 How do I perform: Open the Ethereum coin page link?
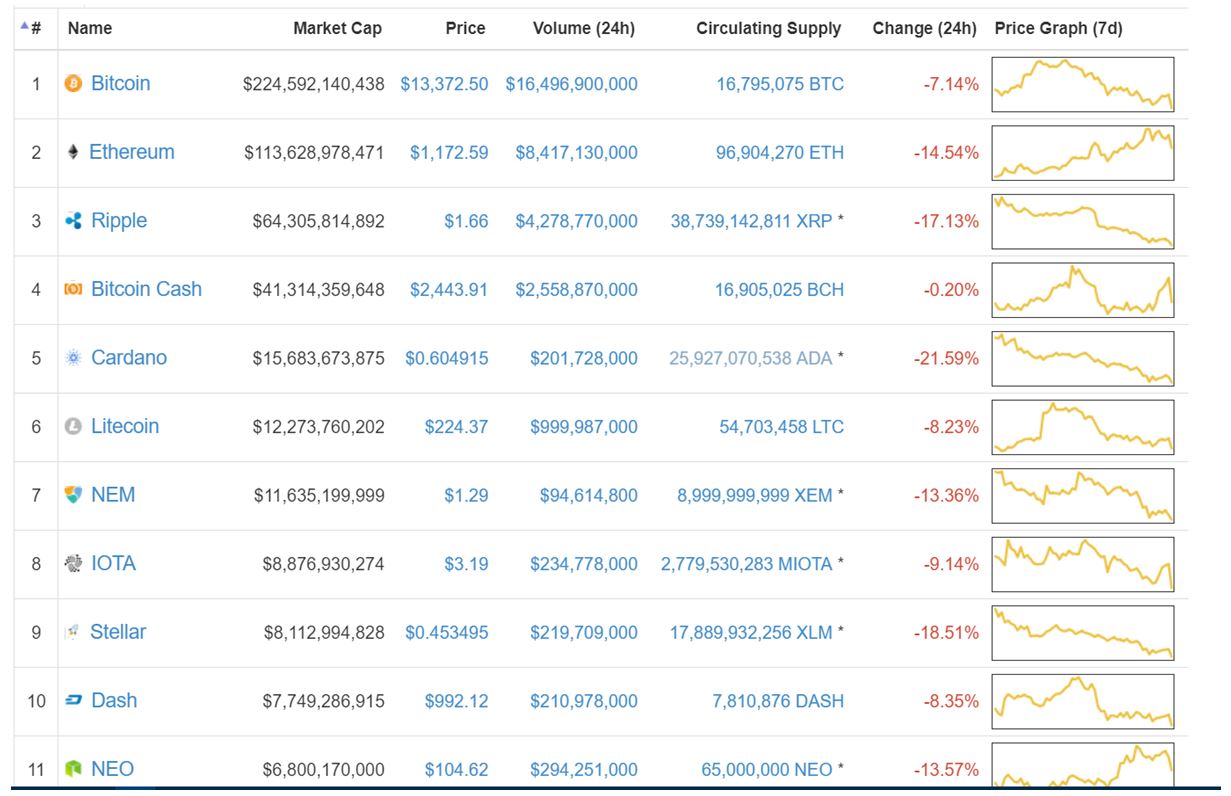(x=131, y=152)
